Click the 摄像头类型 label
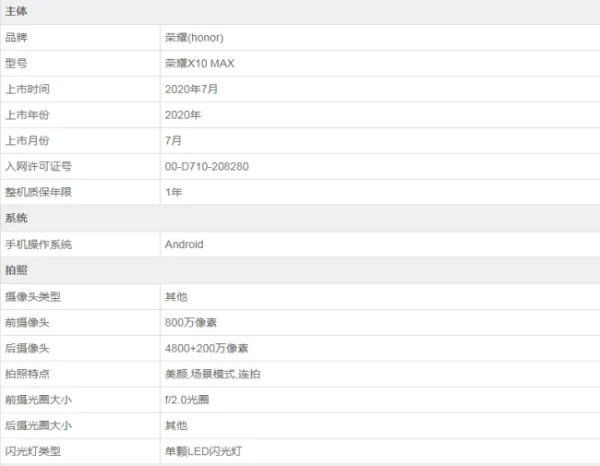 tap(33, 297)
